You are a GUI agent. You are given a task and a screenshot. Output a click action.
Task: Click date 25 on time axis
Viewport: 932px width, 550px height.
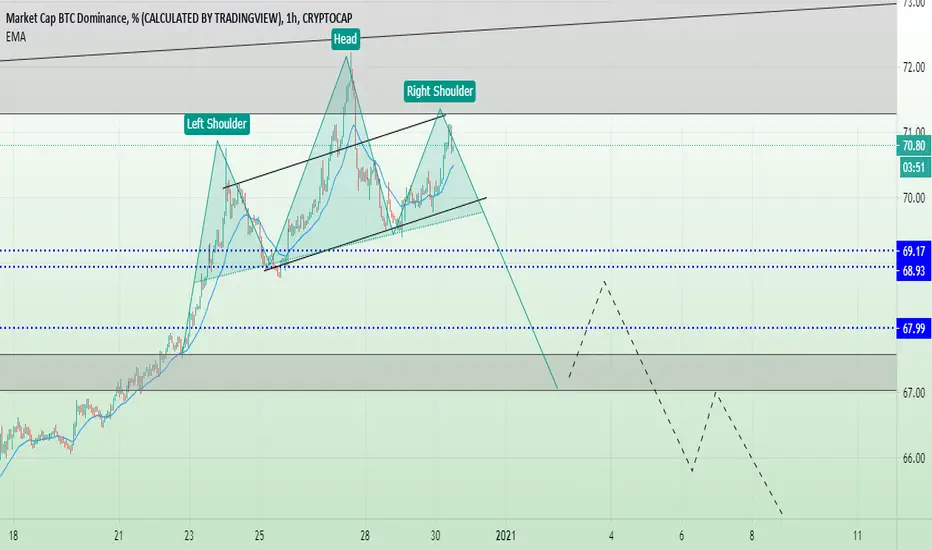click(259, 536)
